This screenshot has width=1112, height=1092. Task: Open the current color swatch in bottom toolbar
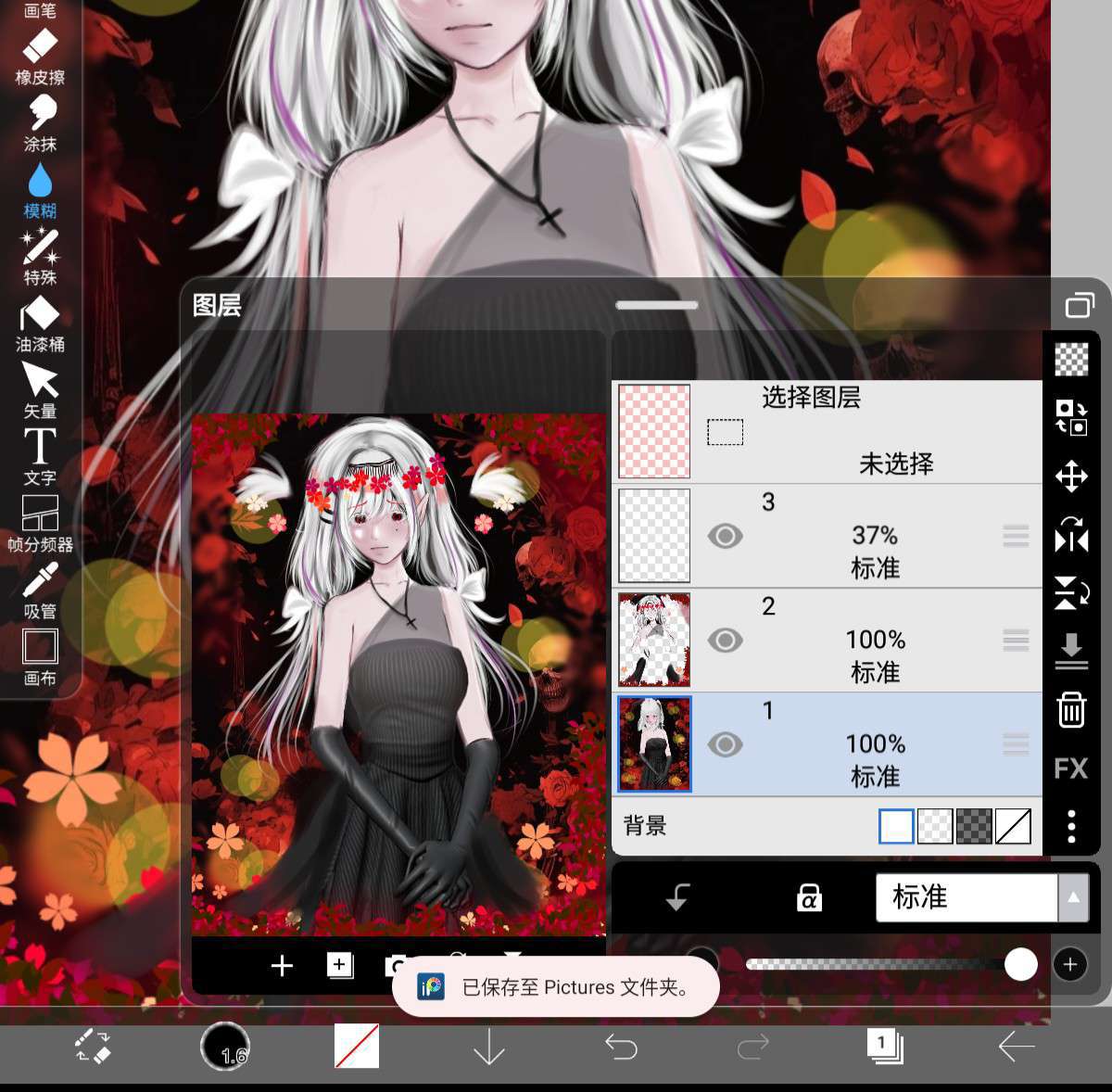click(357, 1047)
